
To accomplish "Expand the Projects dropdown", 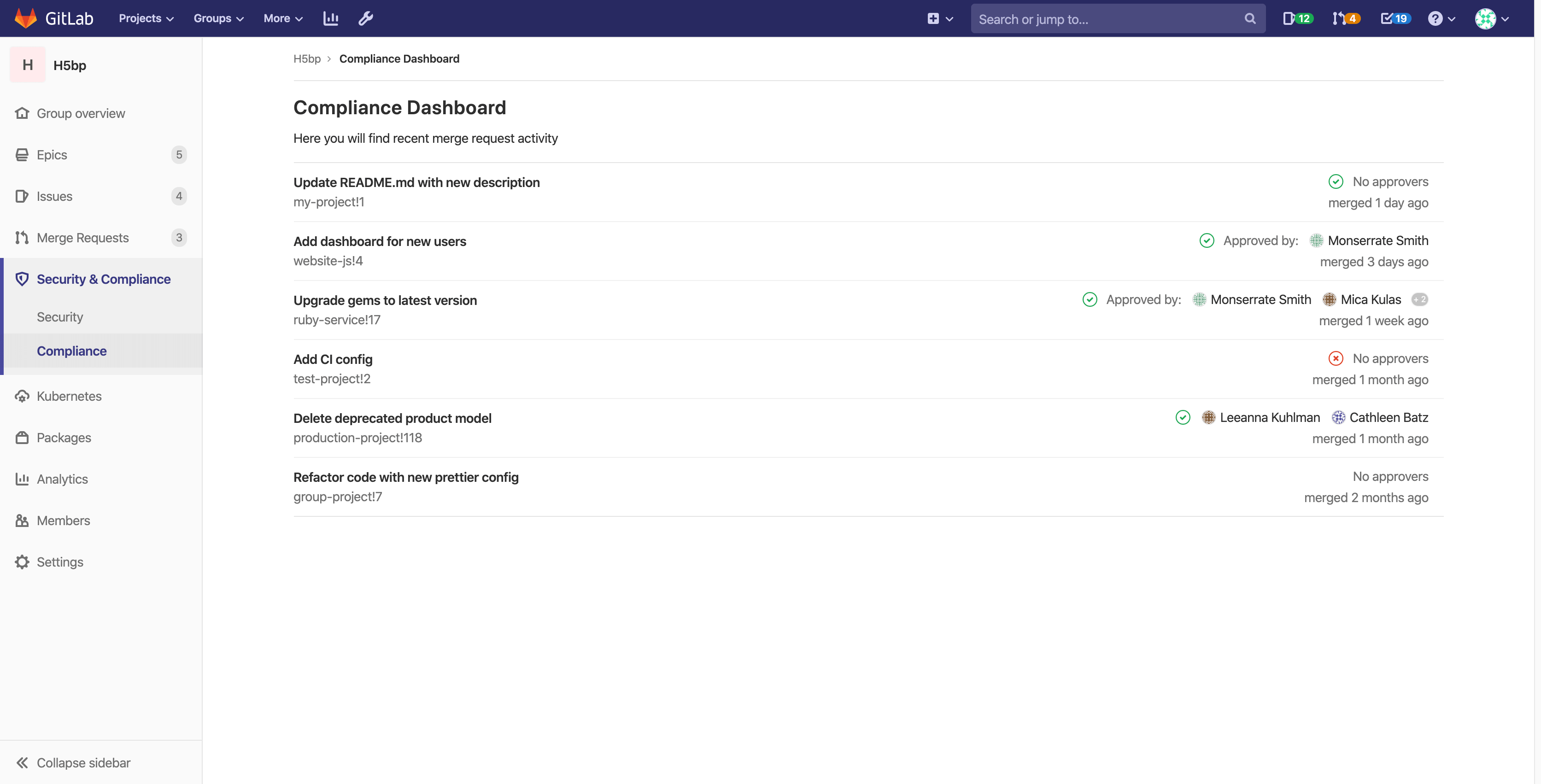I will tap(146, 18).
